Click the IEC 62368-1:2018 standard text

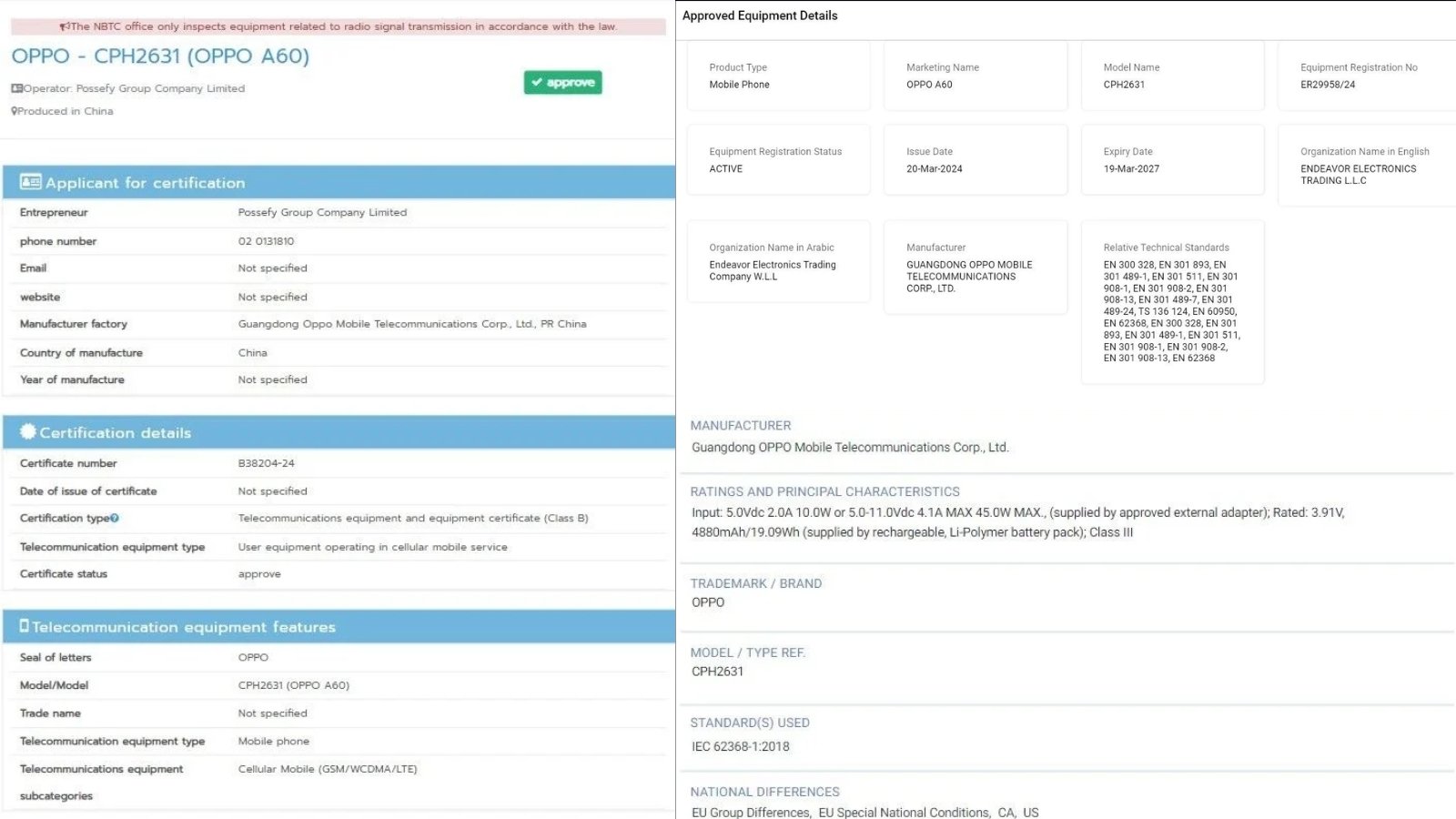click(741, 746)
